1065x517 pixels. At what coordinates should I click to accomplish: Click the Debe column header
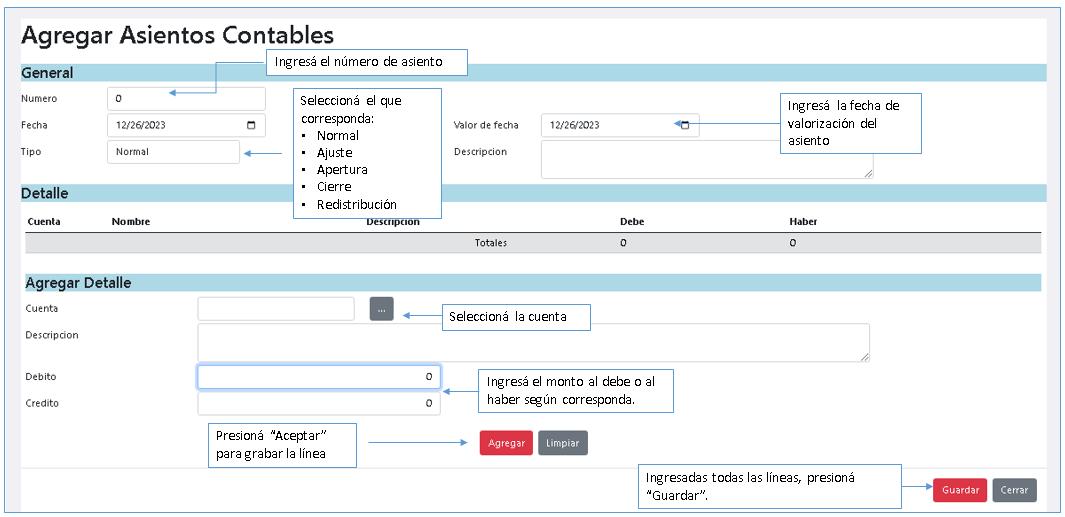(x=631, y=221)
